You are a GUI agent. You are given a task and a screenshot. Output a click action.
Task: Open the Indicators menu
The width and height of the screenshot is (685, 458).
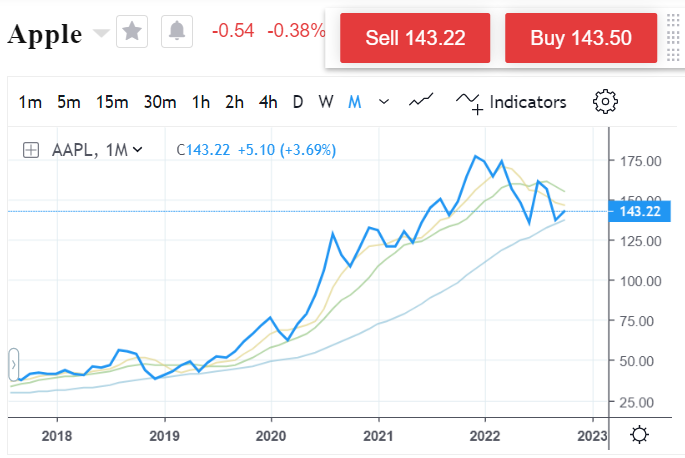tap(511, 103)
